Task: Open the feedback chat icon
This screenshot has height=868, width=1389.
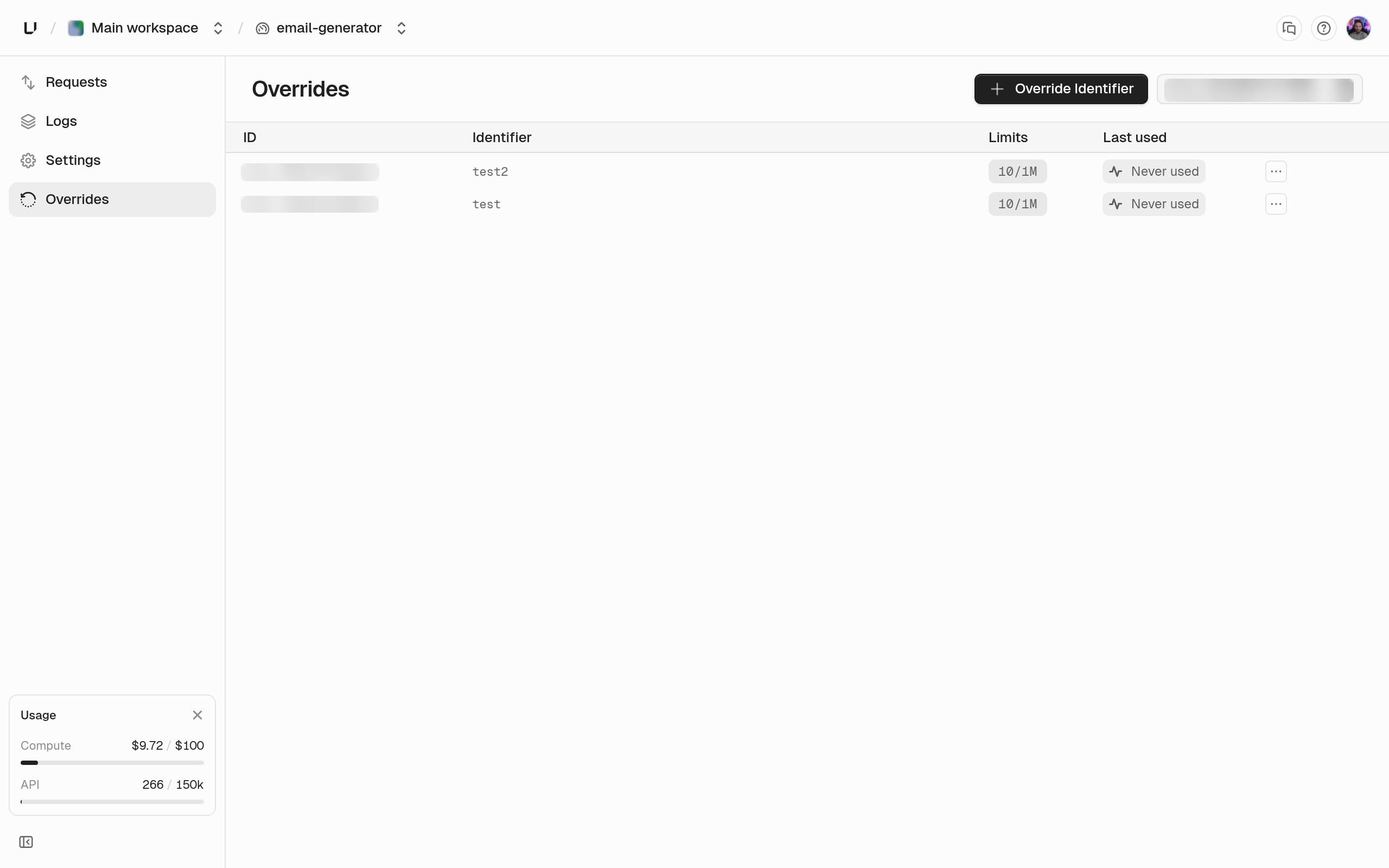Action: pyautogui.click(x=1289, y=28)
